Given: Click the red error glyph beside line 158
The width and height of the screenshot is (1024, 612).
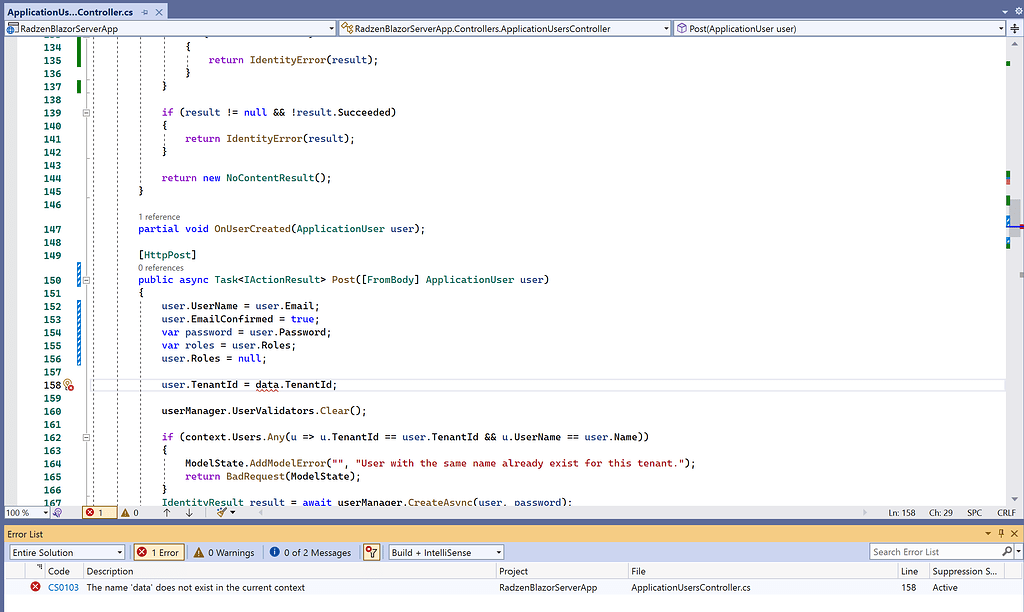Looking at the screenshot, I should [x=69, y=384].
